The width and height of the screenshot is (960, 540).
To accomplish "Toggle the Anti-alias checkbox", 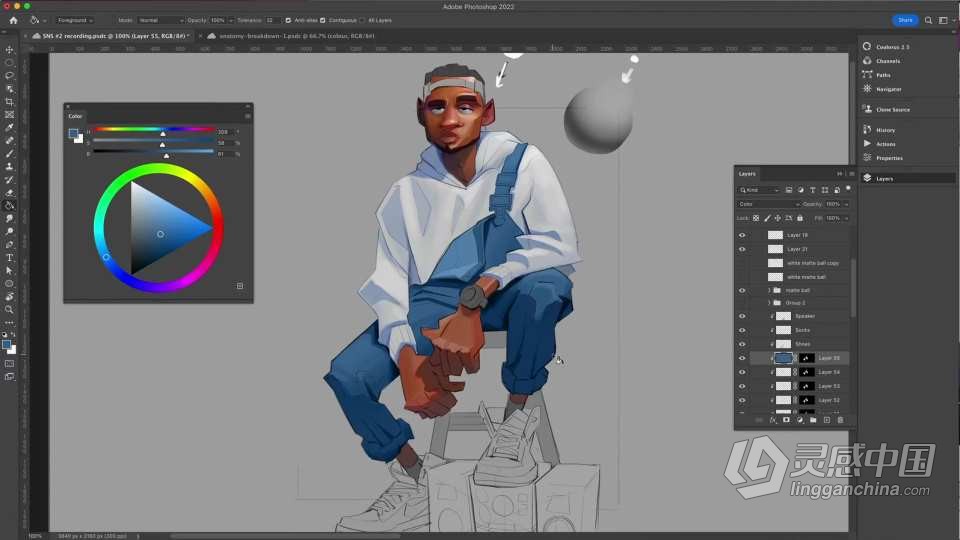I will tap(288, 20).
